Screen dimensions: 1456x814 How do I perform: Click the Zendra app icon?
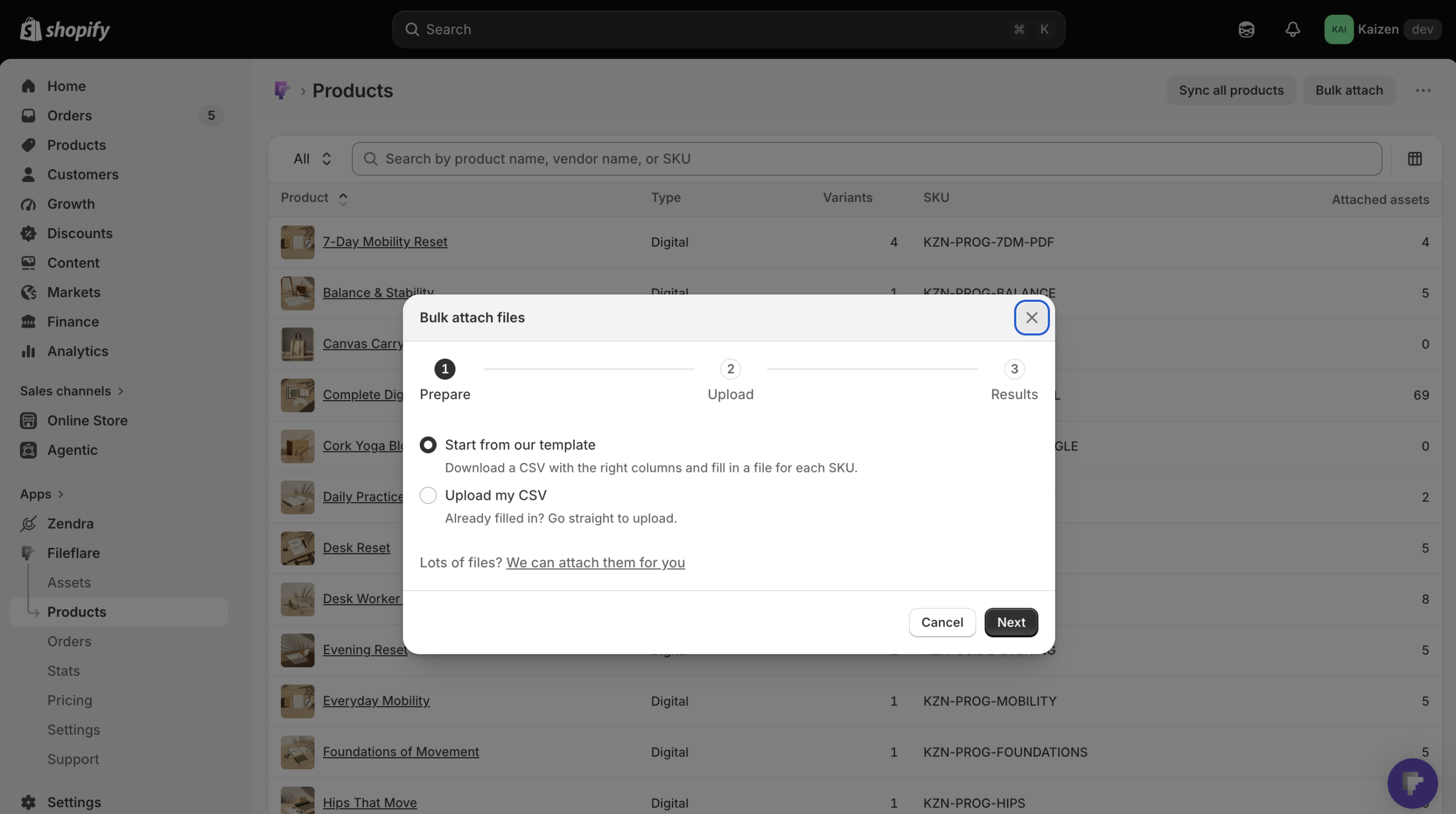click(x=28, y=524)
